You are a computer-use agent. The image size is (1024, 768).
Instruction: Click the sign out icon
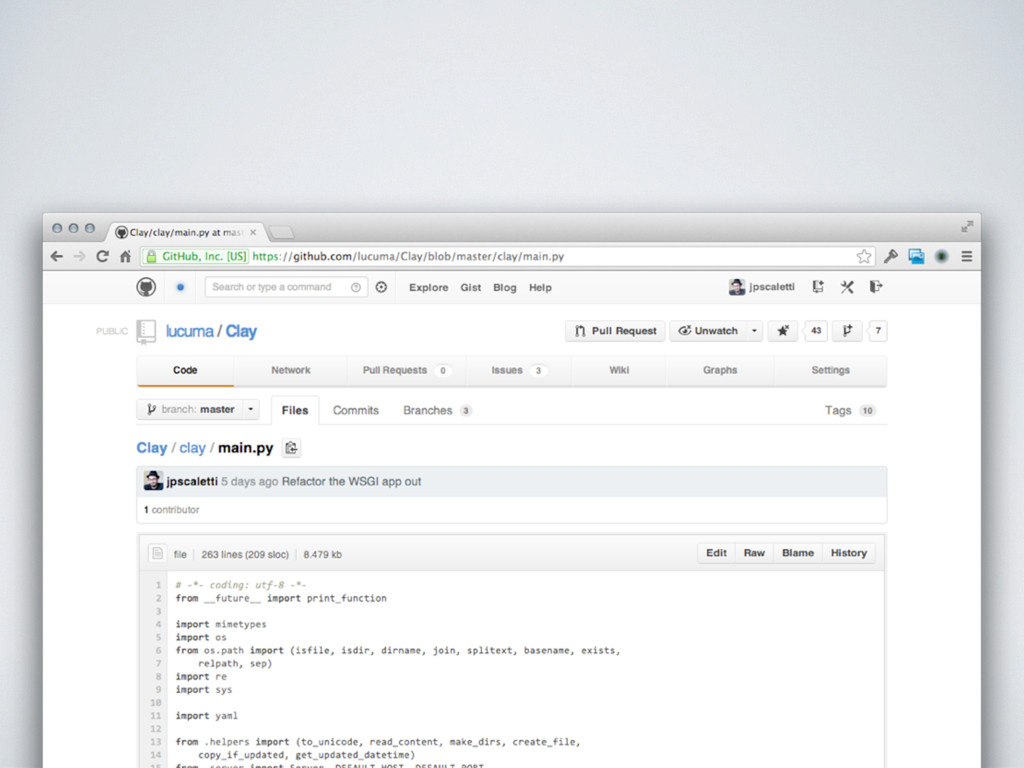pyautogui.click(x=876, y=287)
